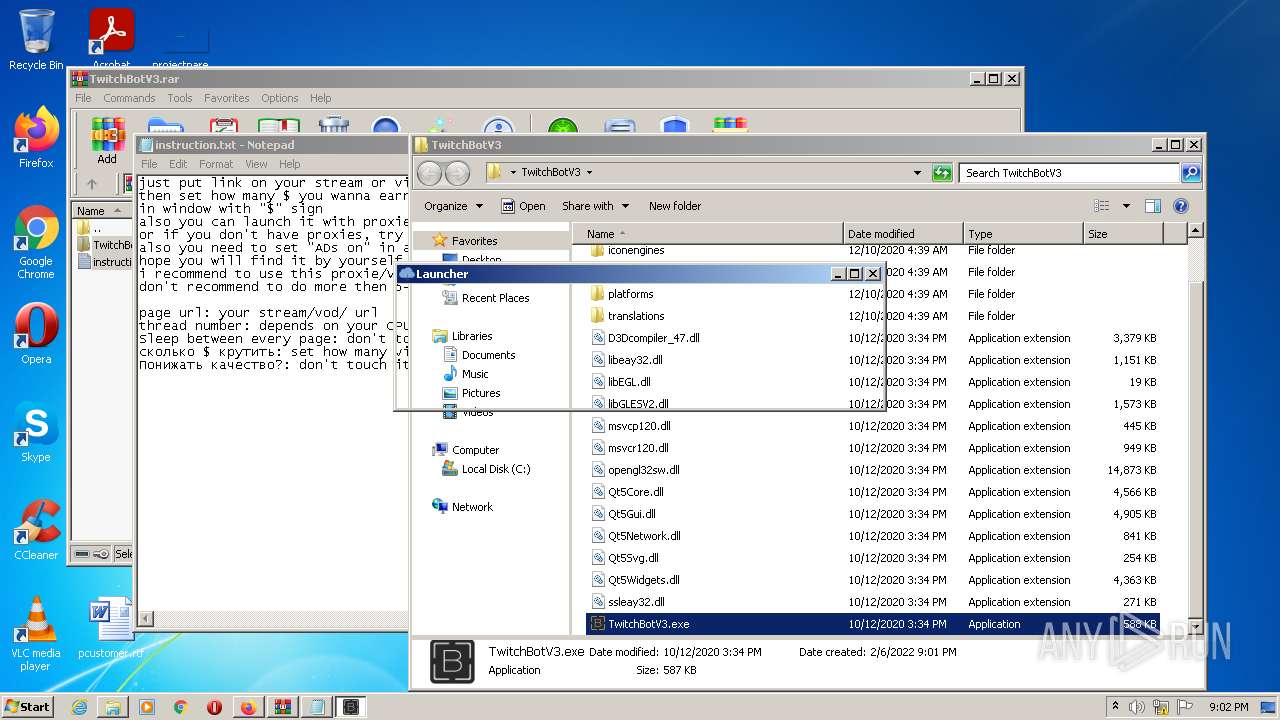Select the ssleay32.dll file
This screenshot has height=720, width=1280.
(x=872, y=602)
